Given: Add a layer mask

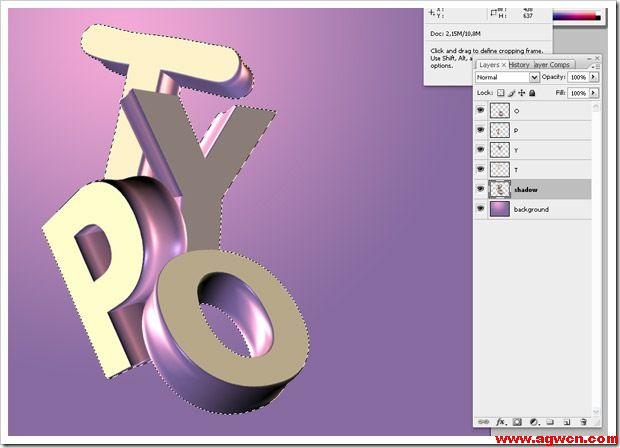Looking at the screenshot, I should (x=517, y=423).
